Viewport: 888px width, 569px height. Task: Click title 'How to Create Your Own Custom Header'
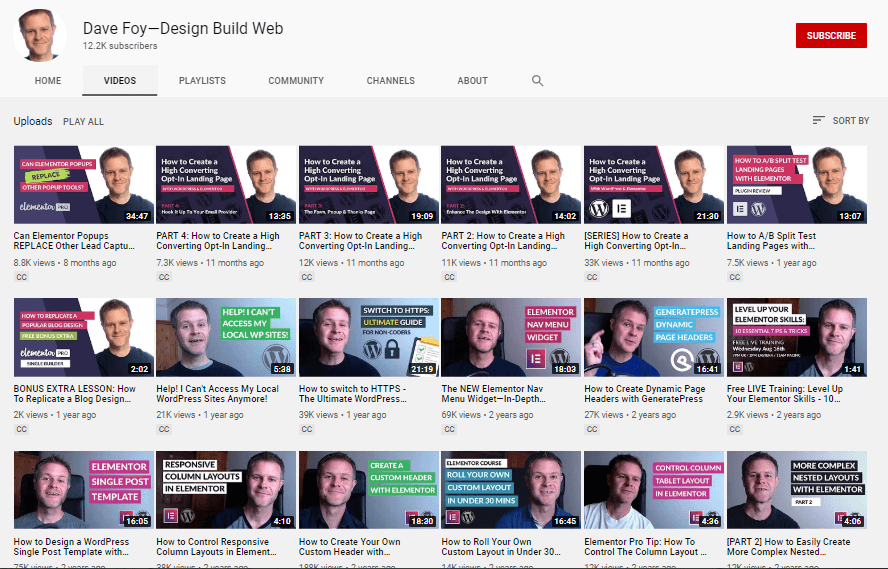tap(350, 546)
